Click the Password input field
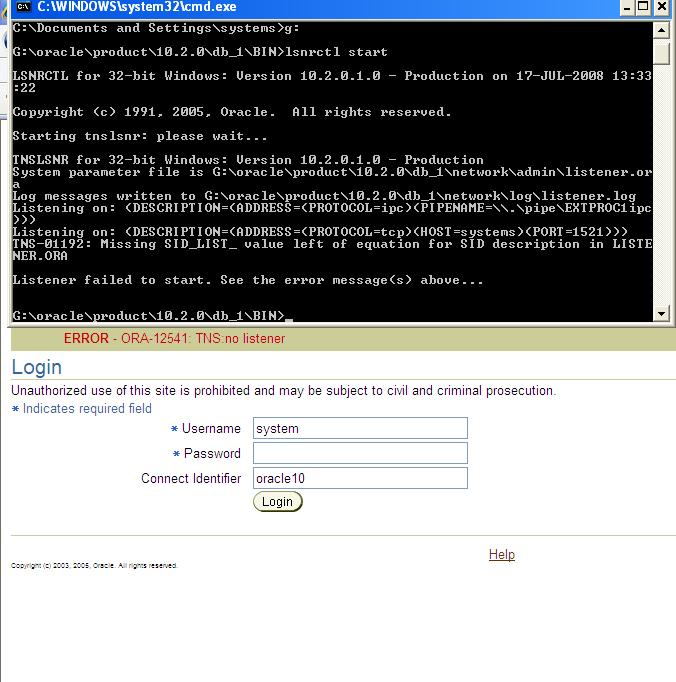This screenshot has width=676, height=682. coord(360,453)
